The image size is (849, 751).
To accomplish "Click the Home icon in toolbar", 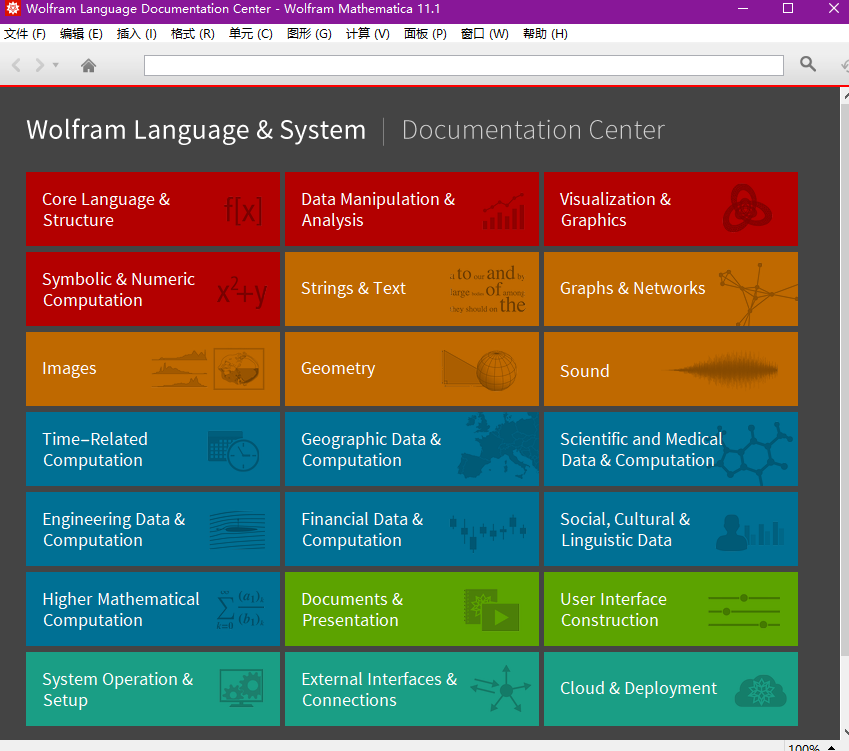I will click(88, 66).
